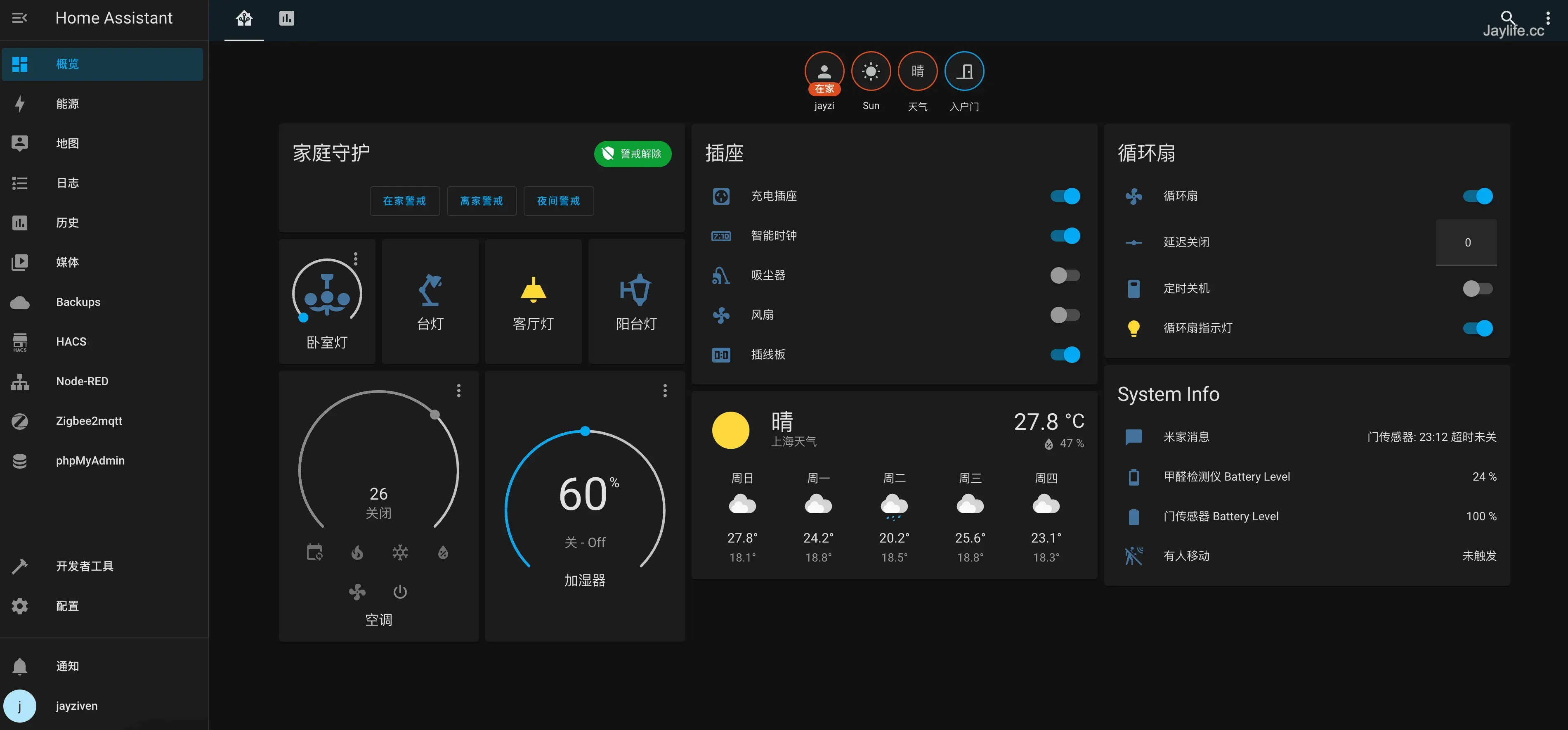Toggle the 吸尘器 vacuum switch on
The image size is (1568, 730).
coord(1065,275)
